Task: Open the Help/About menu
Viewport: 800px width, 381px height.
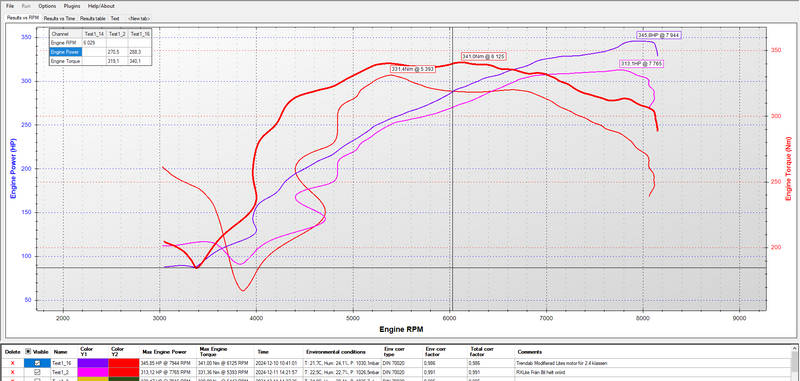Action: [101, 6]
